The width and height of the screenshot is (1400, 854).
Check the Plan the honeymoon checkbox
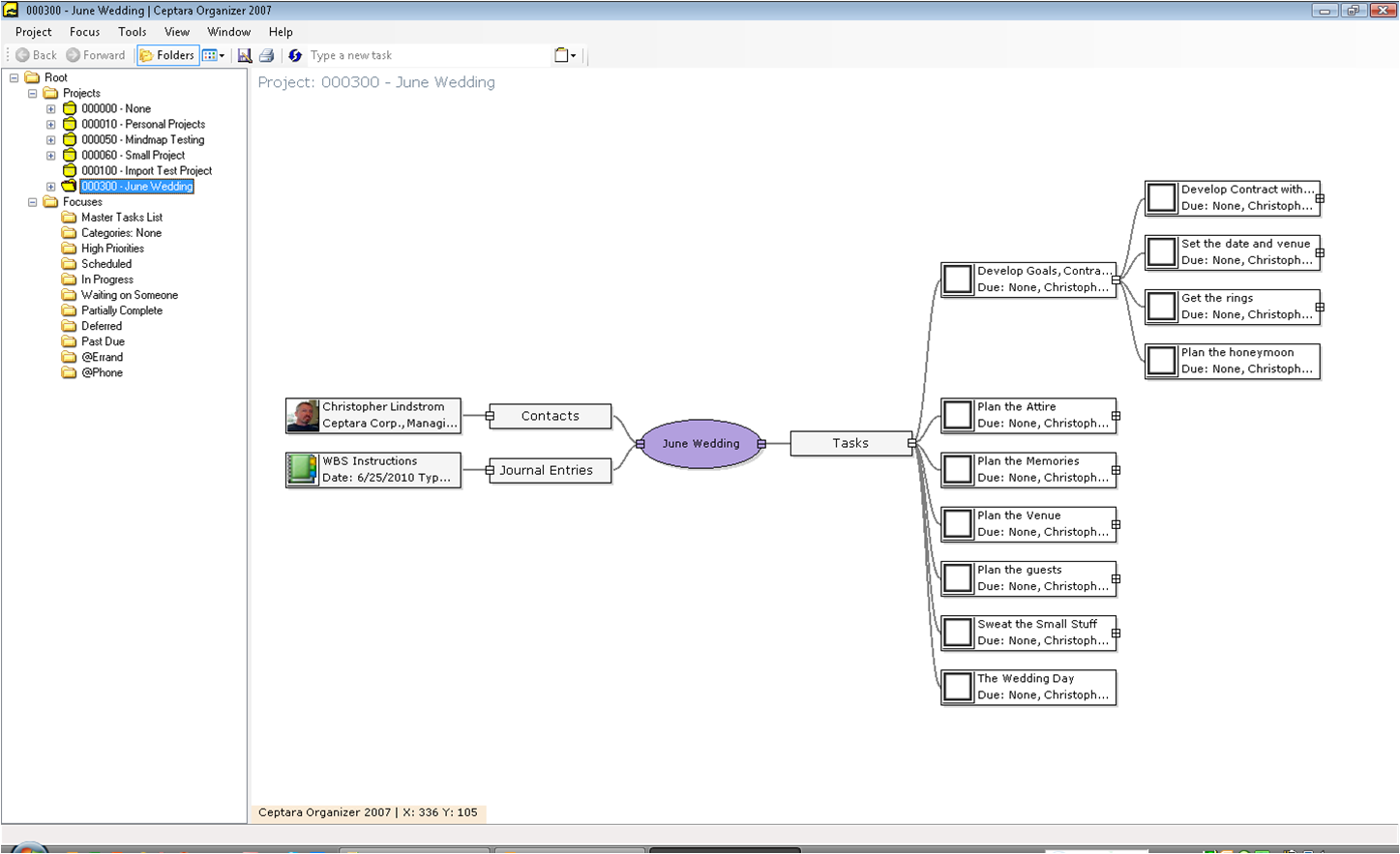(1162, 361)
